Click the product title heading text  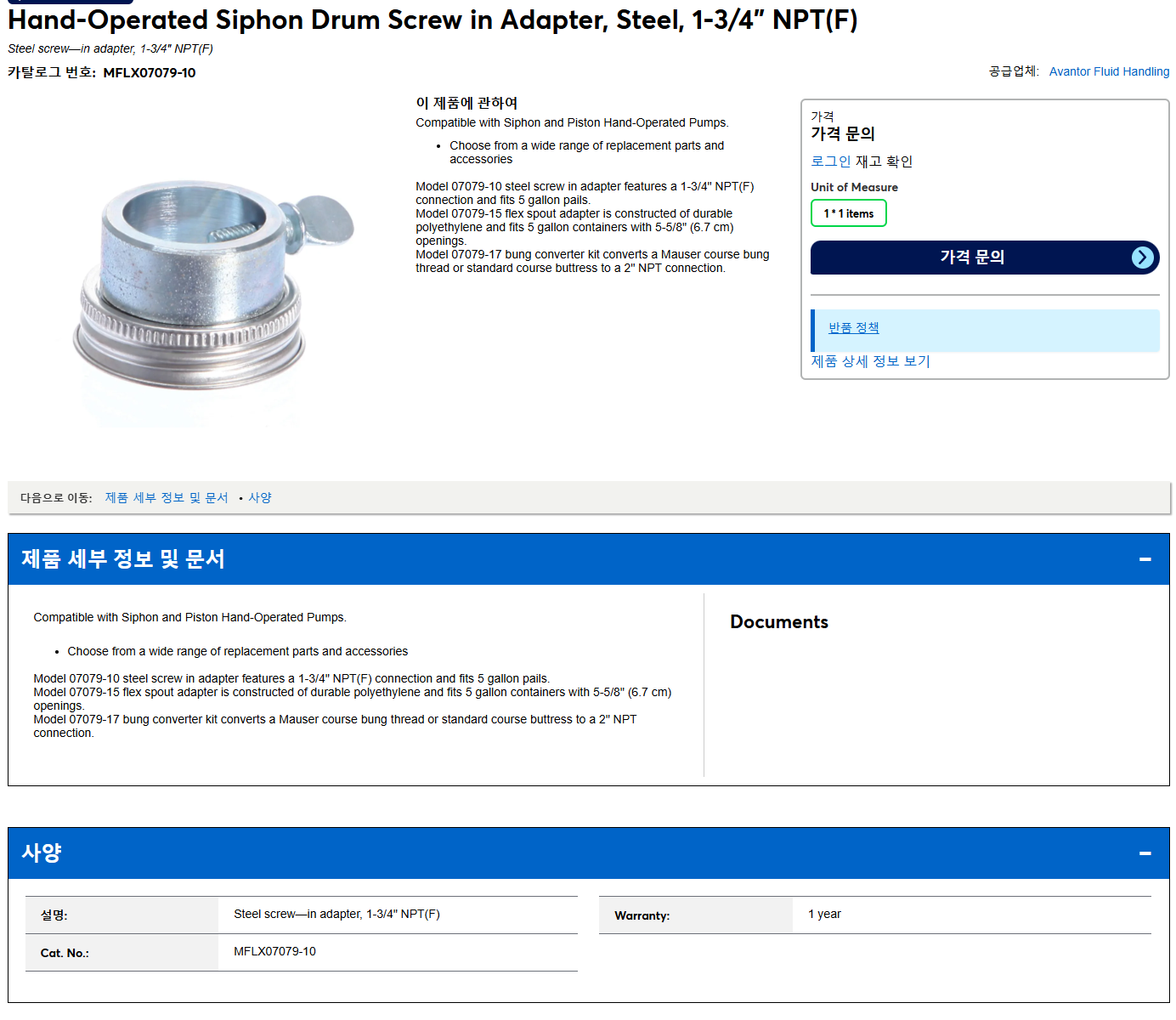click(x=433, y=20)
